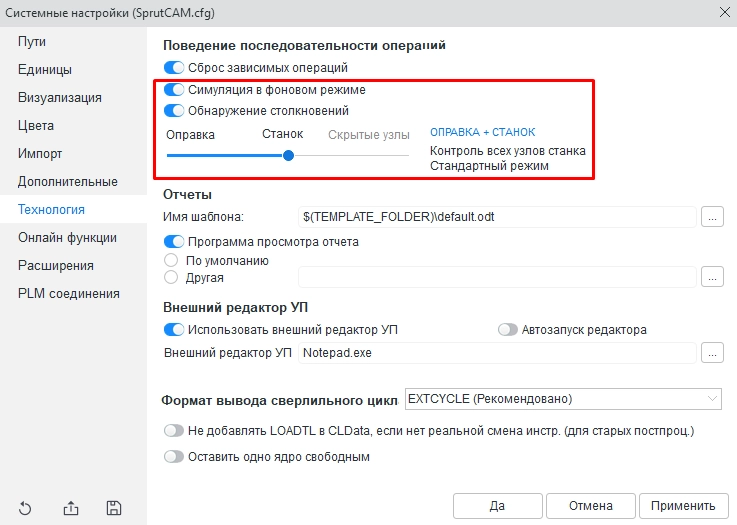Switch to the Визуализация section

tap(59, 98)
